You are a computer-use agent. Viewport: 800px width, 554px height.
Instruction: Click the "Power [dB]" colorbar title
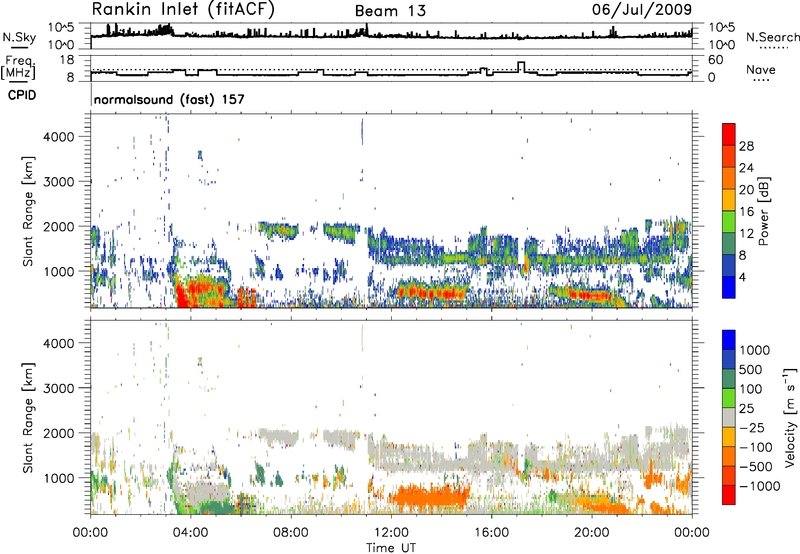764,211
